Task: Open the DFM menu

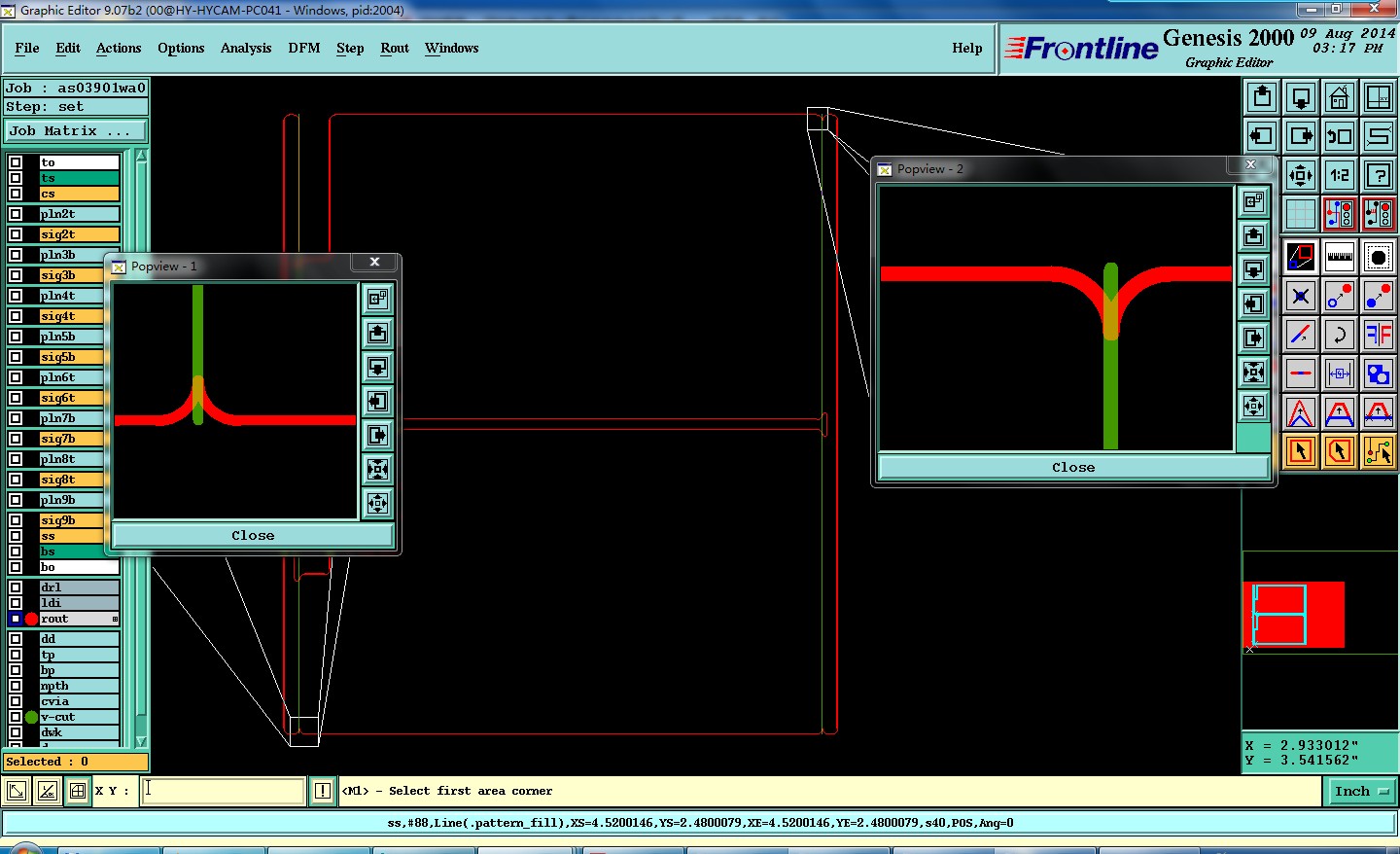Action: pyautogui.click(x=304, y=48)
